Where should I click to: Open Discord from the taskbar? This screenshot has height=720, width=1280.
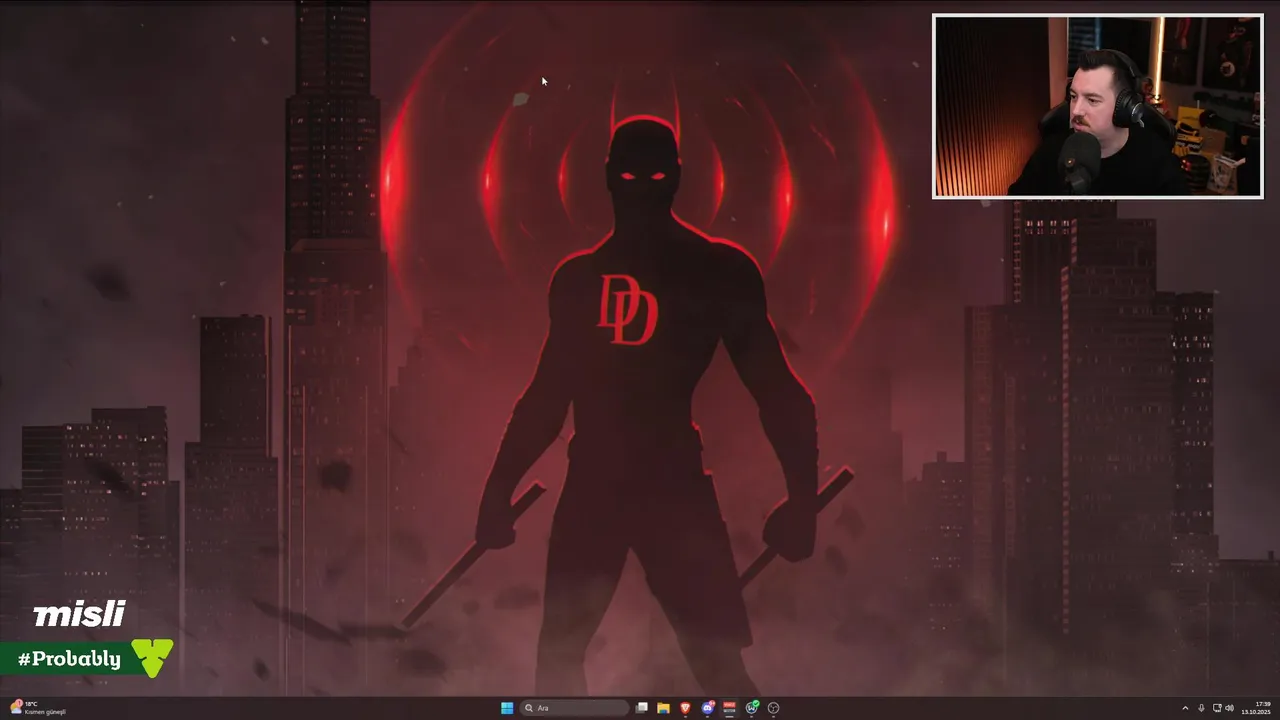coord(708,708)
